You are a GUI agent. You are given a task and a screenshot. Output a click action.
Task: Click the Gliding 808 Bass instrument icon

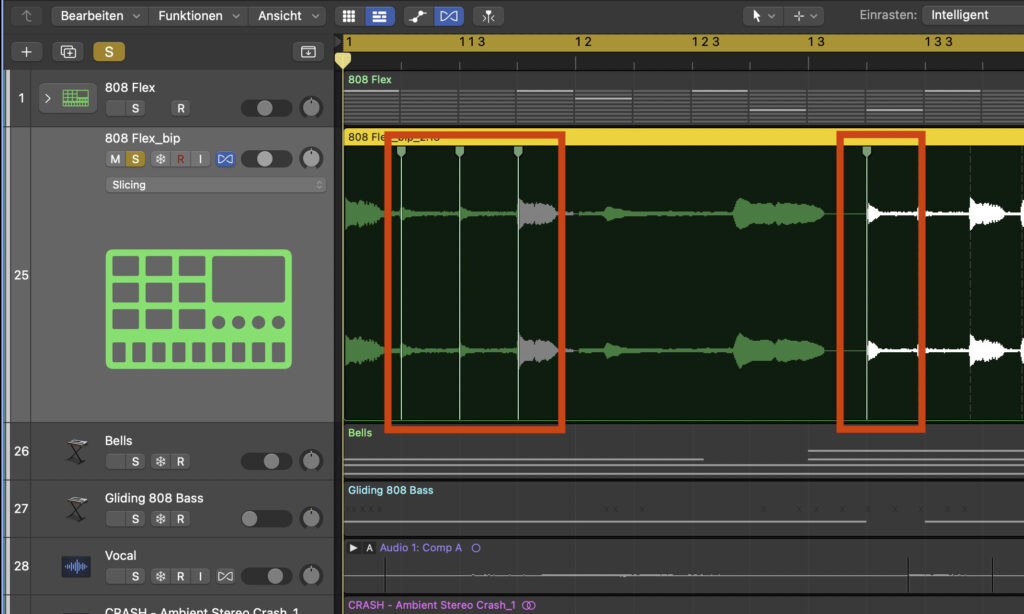click(x=76, y=509)
